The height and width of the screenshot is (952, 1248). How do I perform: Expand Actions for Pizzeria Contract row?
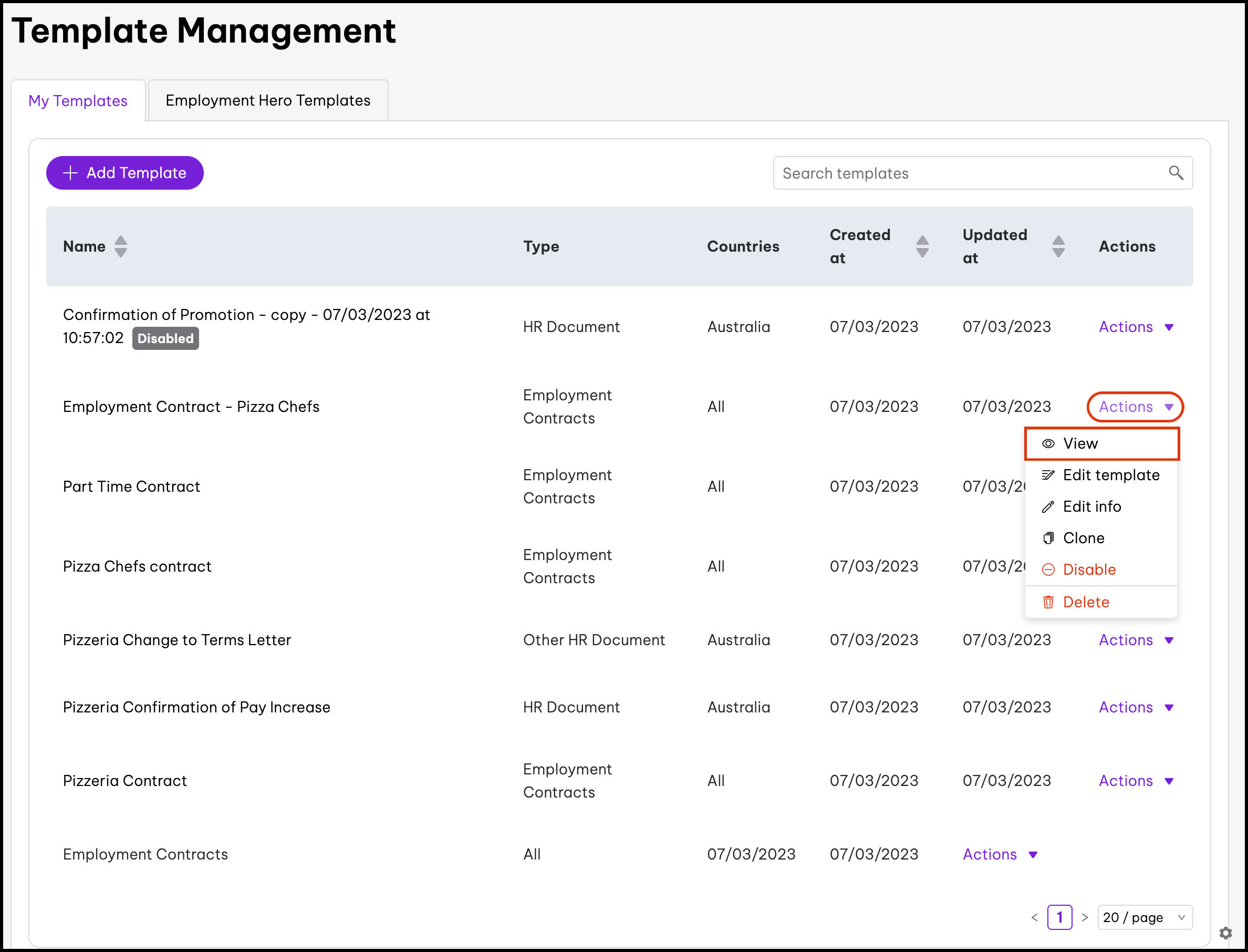pyautogui.click(x=1135, y=781)
